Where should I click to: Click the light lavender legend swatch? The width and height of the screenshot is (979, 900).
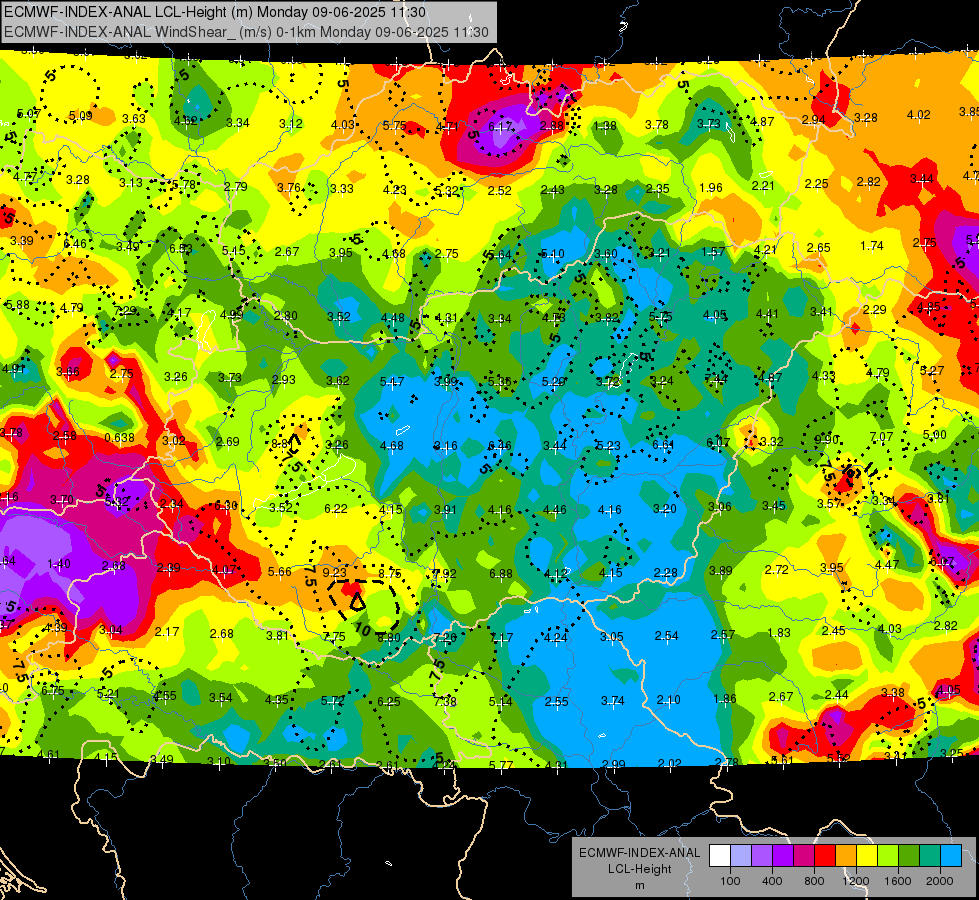(741, 856)
